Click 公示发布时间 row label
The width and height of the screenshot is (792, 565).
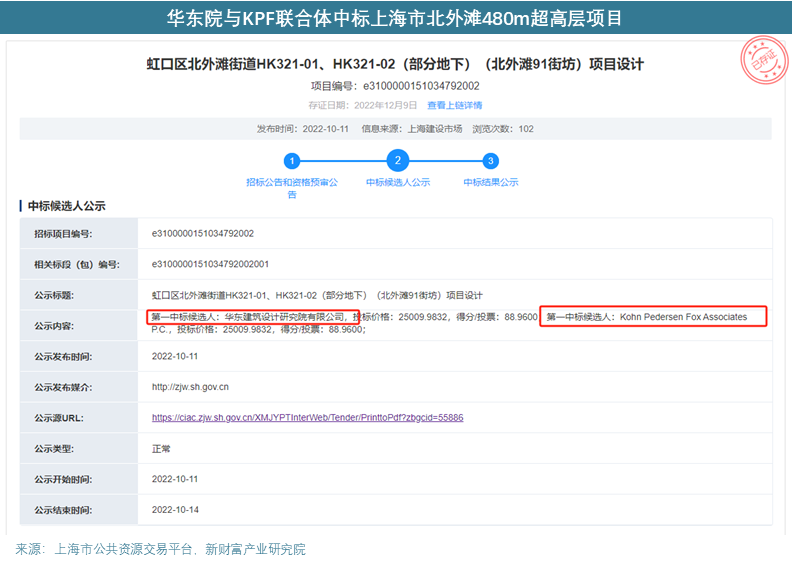point(63,357)
